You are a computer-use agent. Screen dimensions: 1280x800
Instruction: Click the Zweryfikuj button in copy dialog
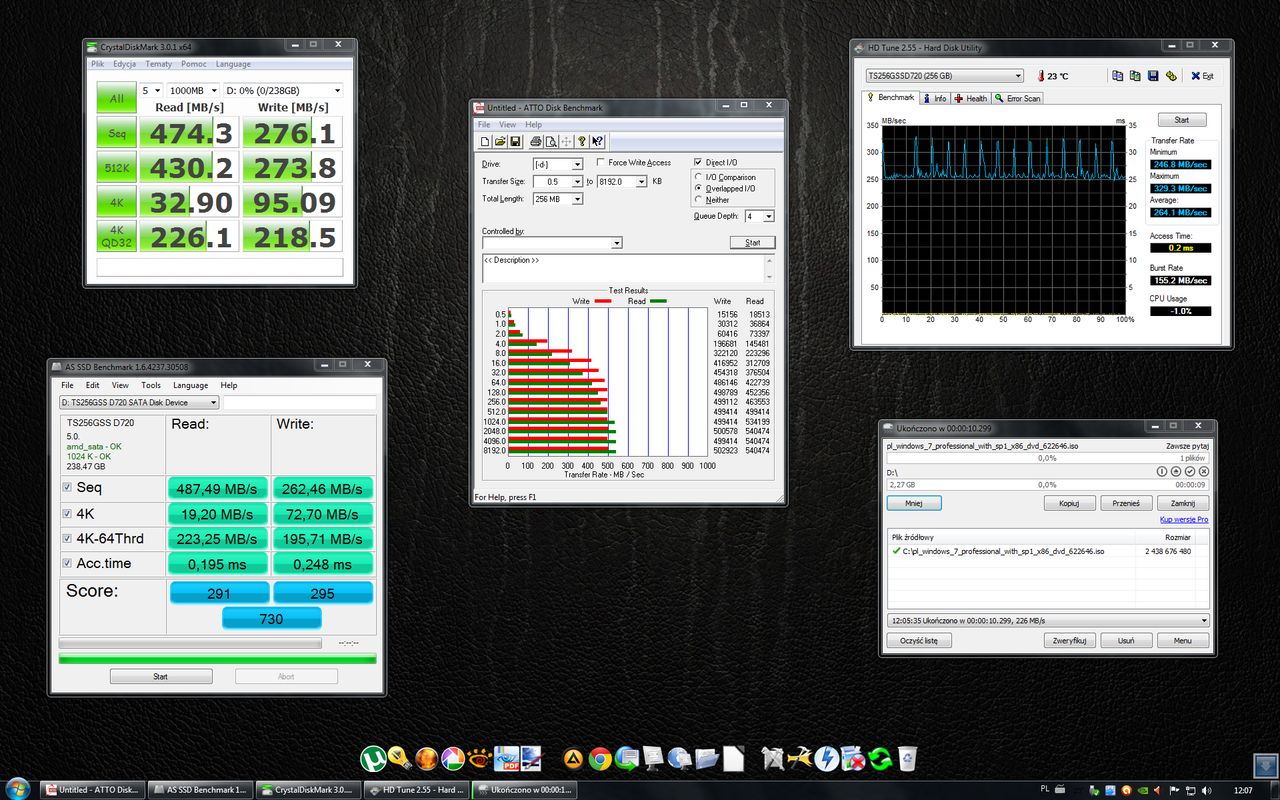click(1070, 640)
